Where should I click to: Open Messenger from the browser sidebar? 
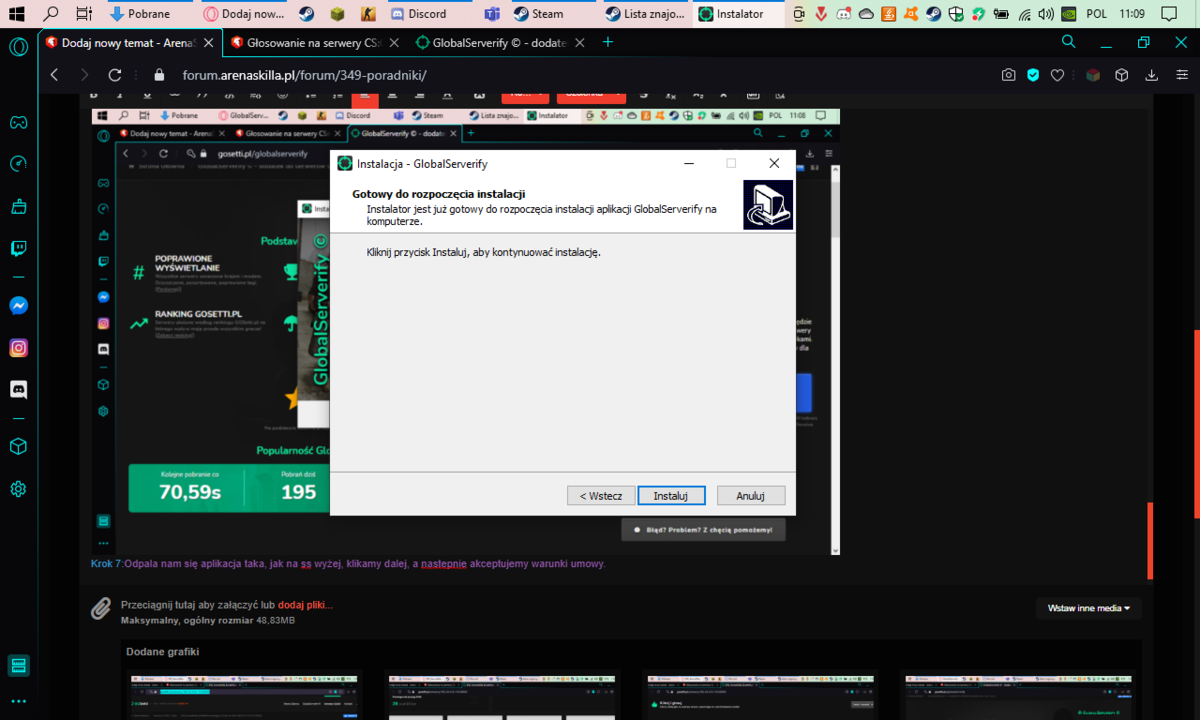coord(18,306)
